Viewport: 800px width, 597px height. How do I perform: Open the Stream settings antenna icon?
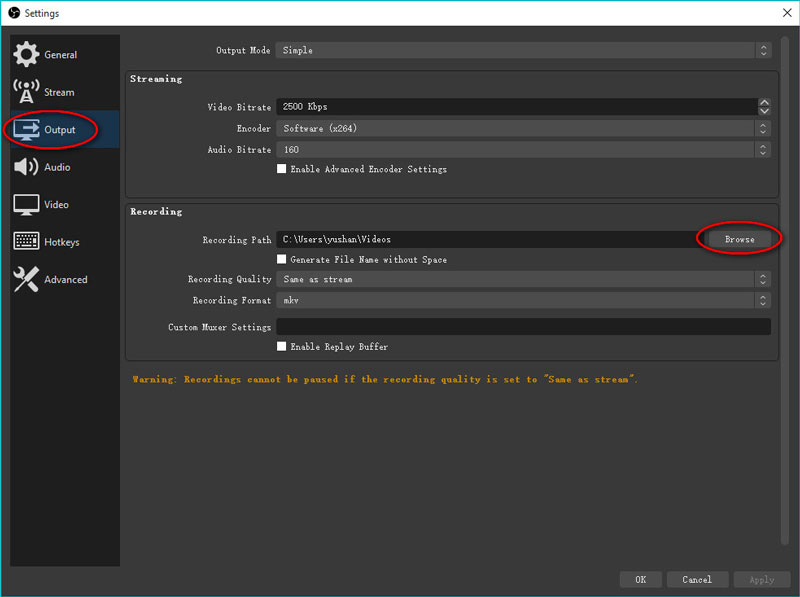click(x=27, y=92)
